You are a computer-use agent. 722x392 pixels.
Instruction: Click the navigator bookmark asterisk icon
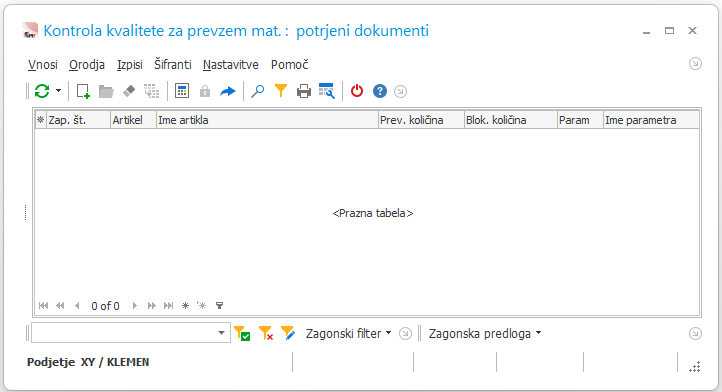pos(186,305)
